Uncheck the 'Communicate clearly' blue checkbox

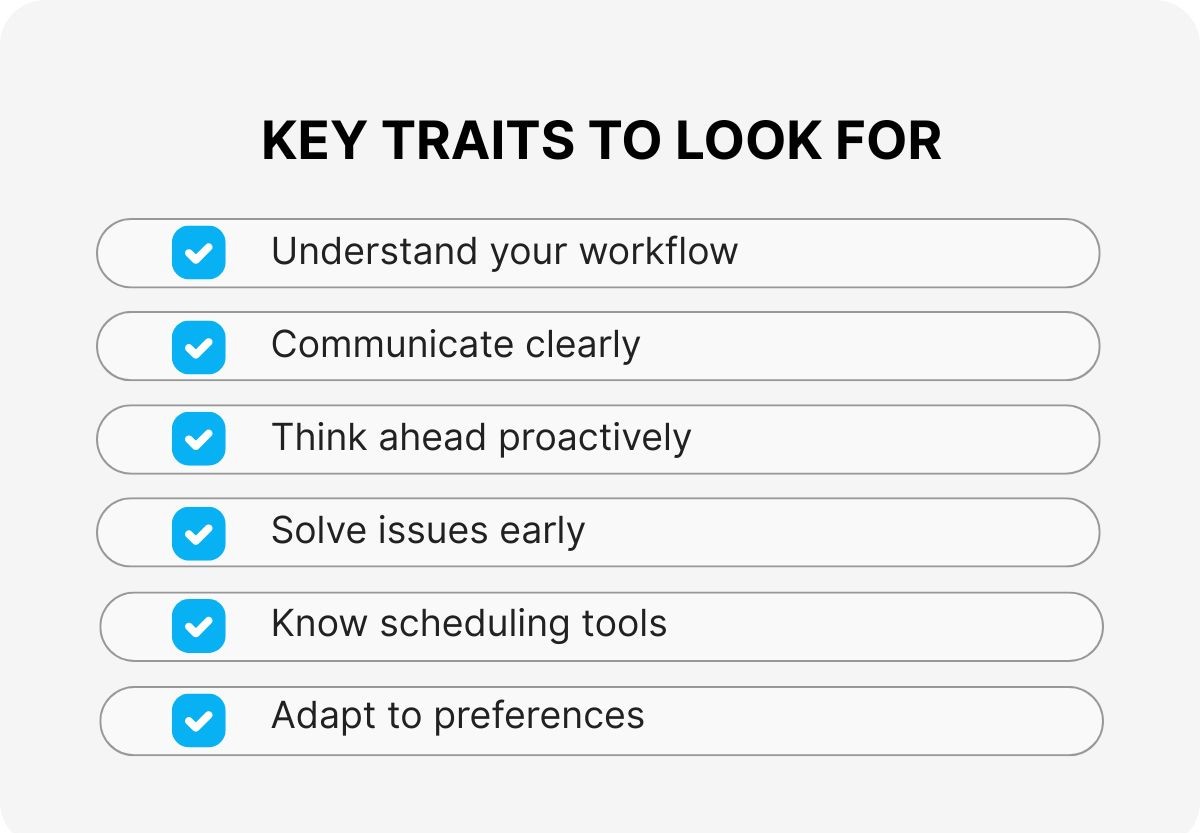pos(198,346)
